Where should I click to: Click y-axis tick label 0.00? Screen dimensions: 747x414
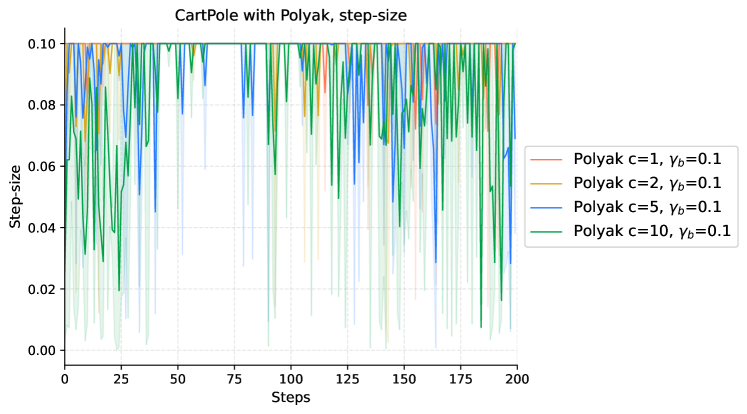point(42,350)
